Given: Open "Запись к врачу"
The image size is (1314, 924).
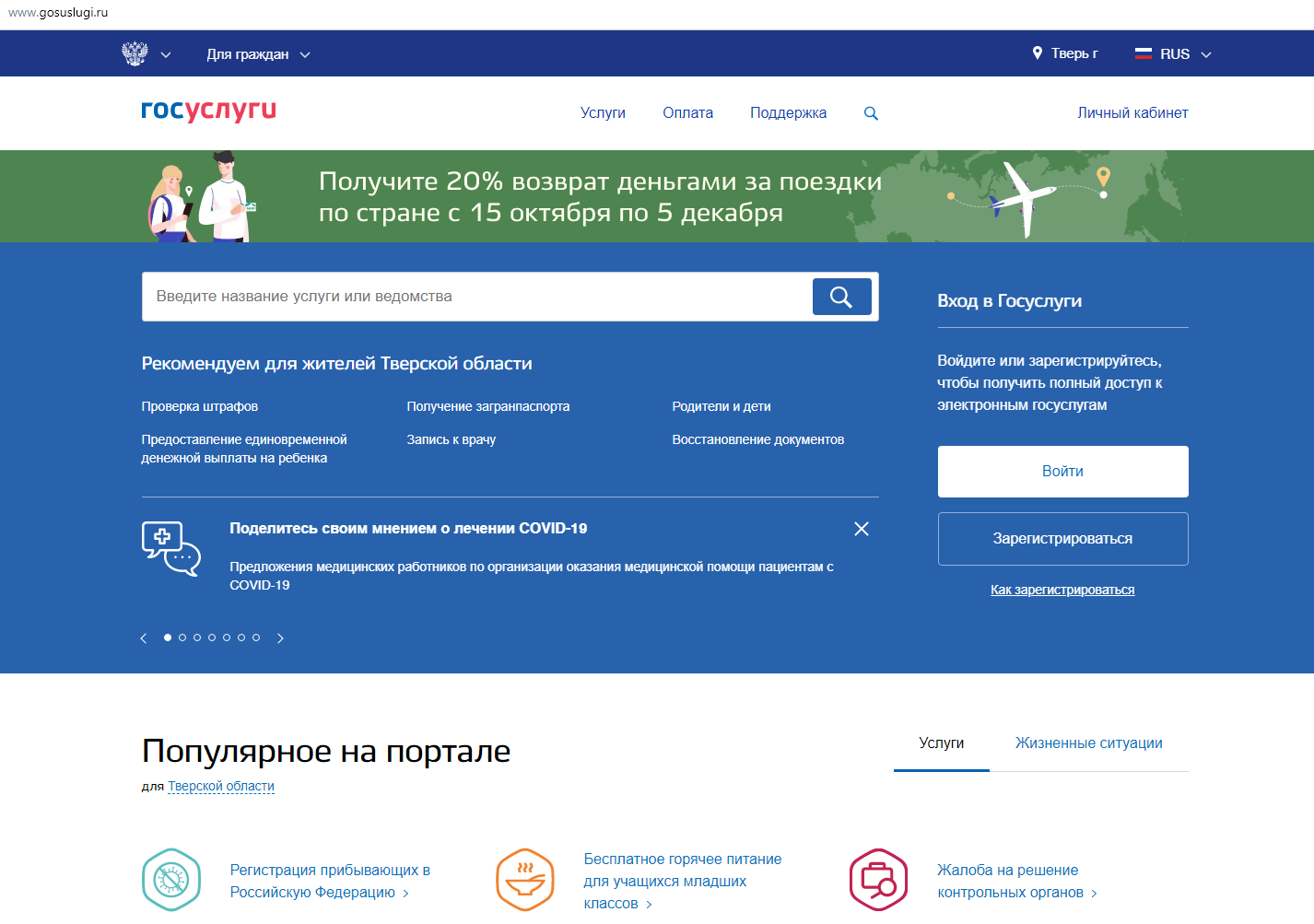Looking at the screenshot, I should (452, 439).
